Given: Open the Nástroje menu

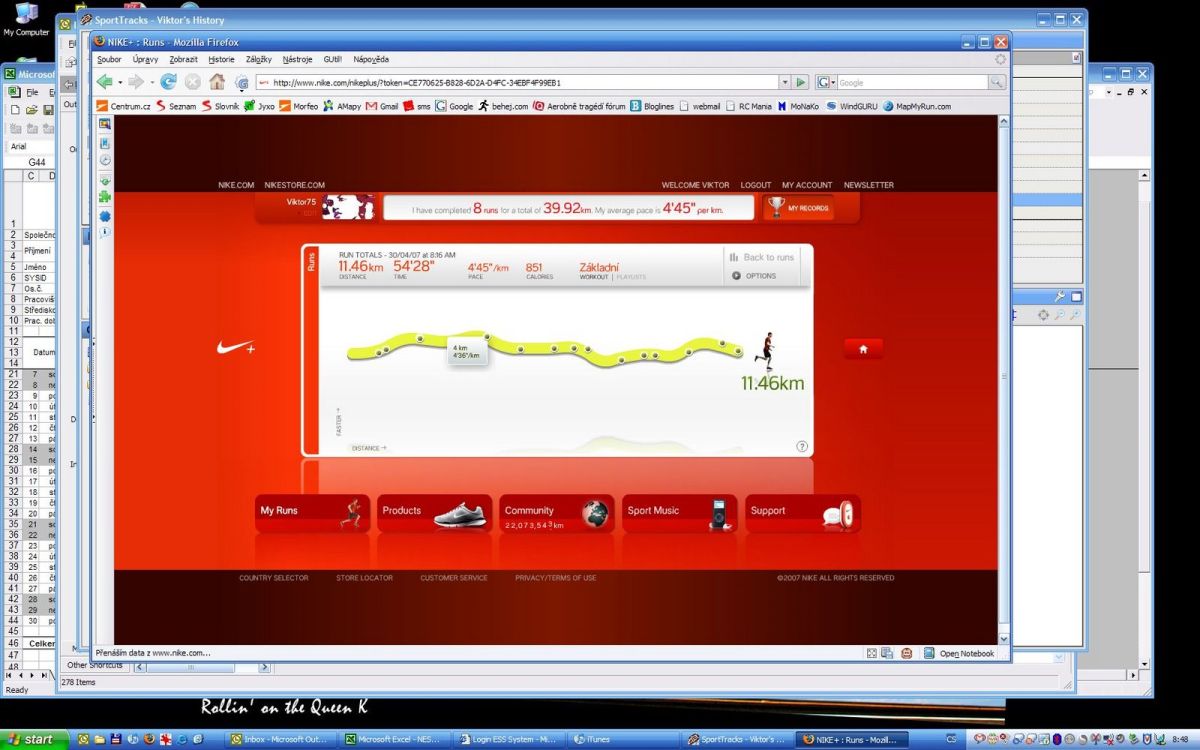Looking at the screenshot, I should point(298,59).
